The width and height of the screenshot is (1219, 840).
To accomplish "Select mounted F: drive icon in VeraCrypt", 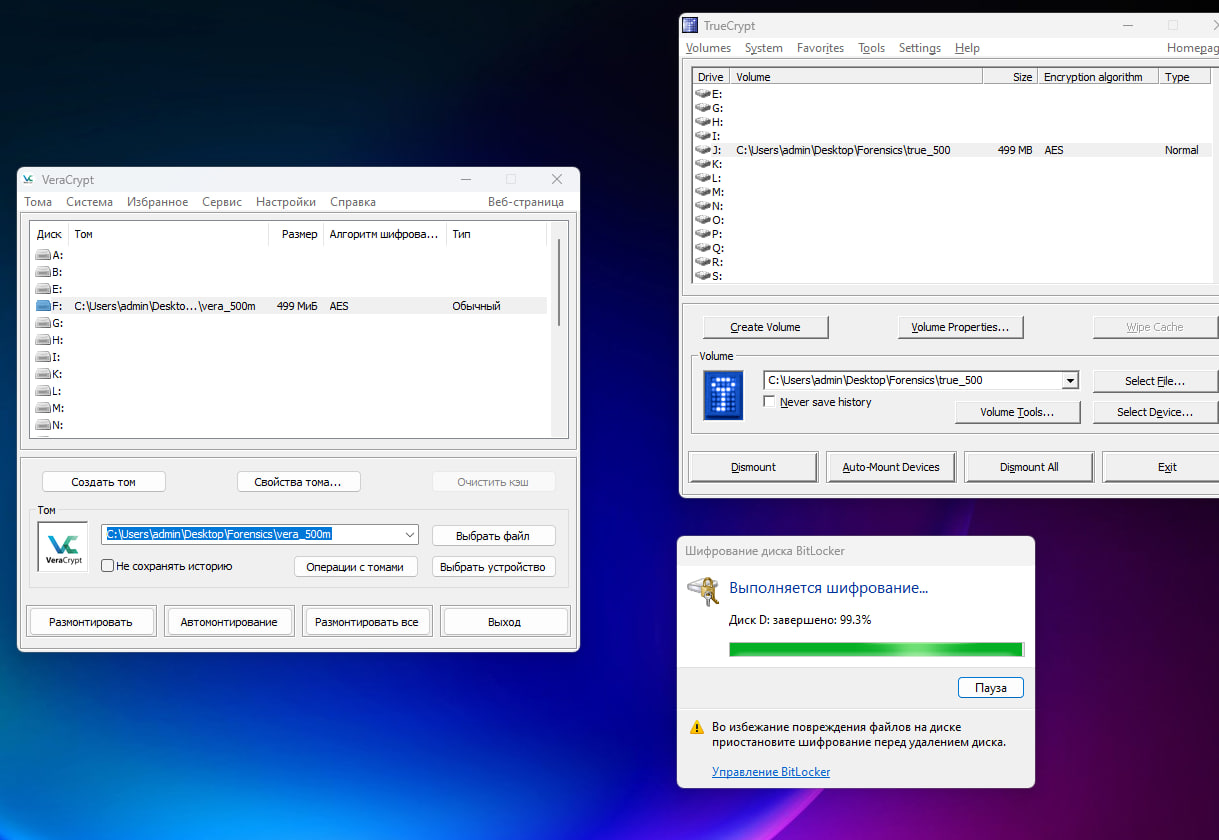I will tap(43, 306).
